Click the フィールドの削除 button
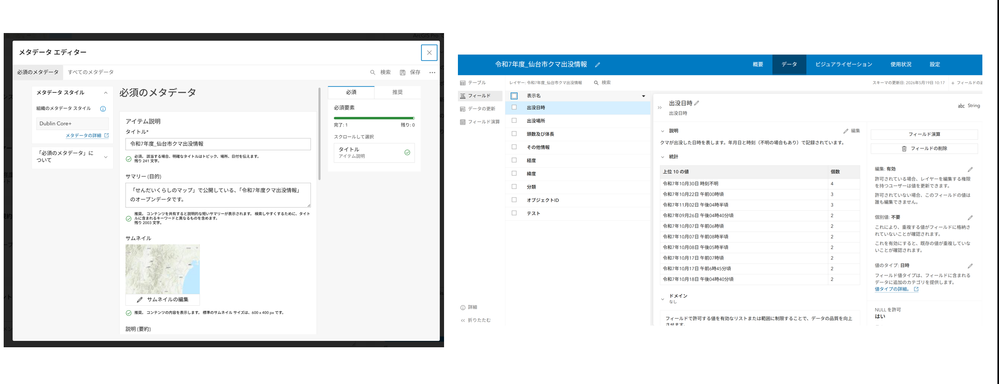The width and height of the screenshot is (999, 384). click(x=924, y=148)
